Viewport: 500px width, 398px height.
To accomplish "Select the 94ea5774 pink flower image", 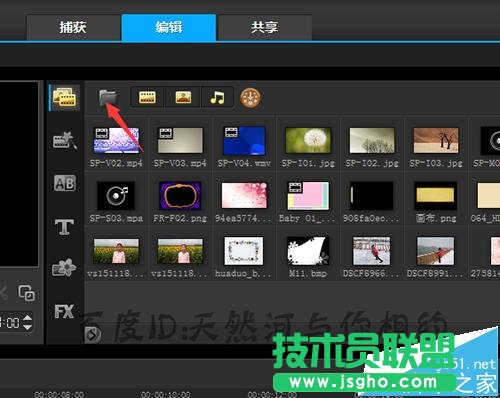I will [x=244, y=195].
